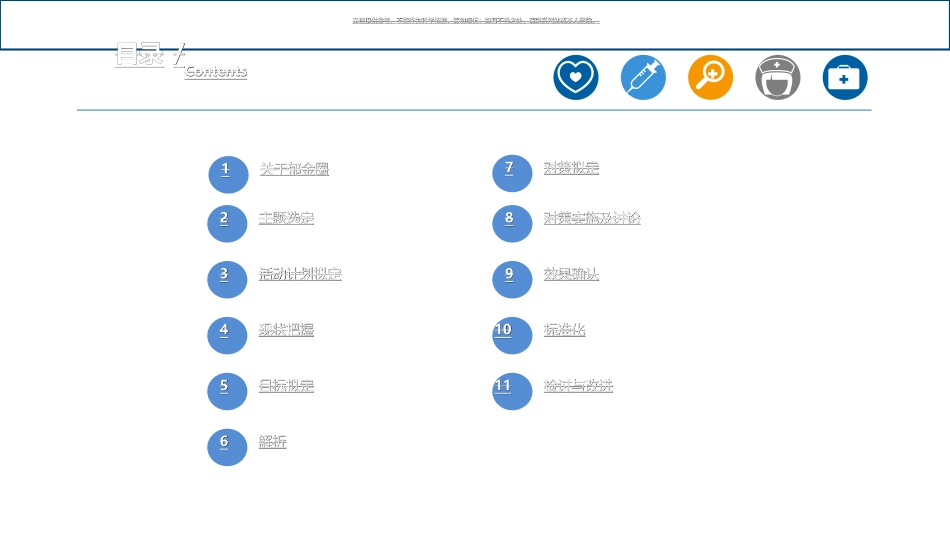
Task: Open the 对策拟定 link
Action: coord(571,168)
